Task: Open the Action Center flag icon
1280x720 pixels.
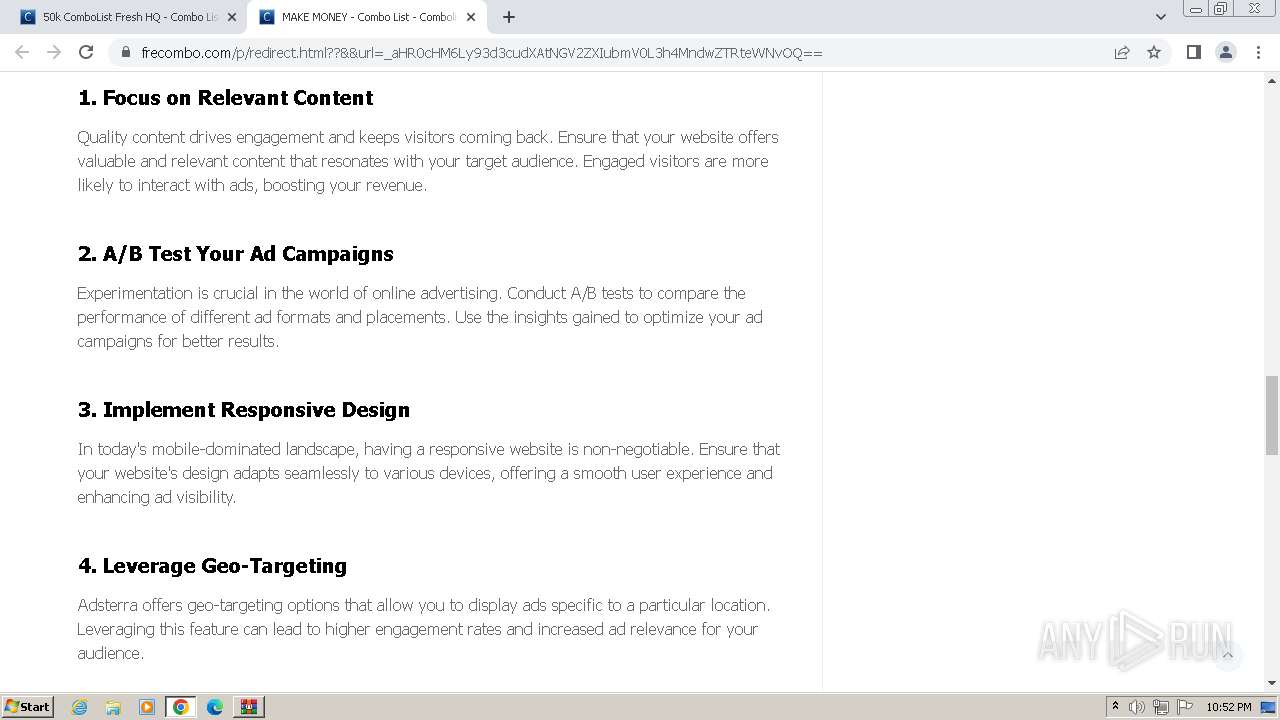Action: pos(1185,707)
